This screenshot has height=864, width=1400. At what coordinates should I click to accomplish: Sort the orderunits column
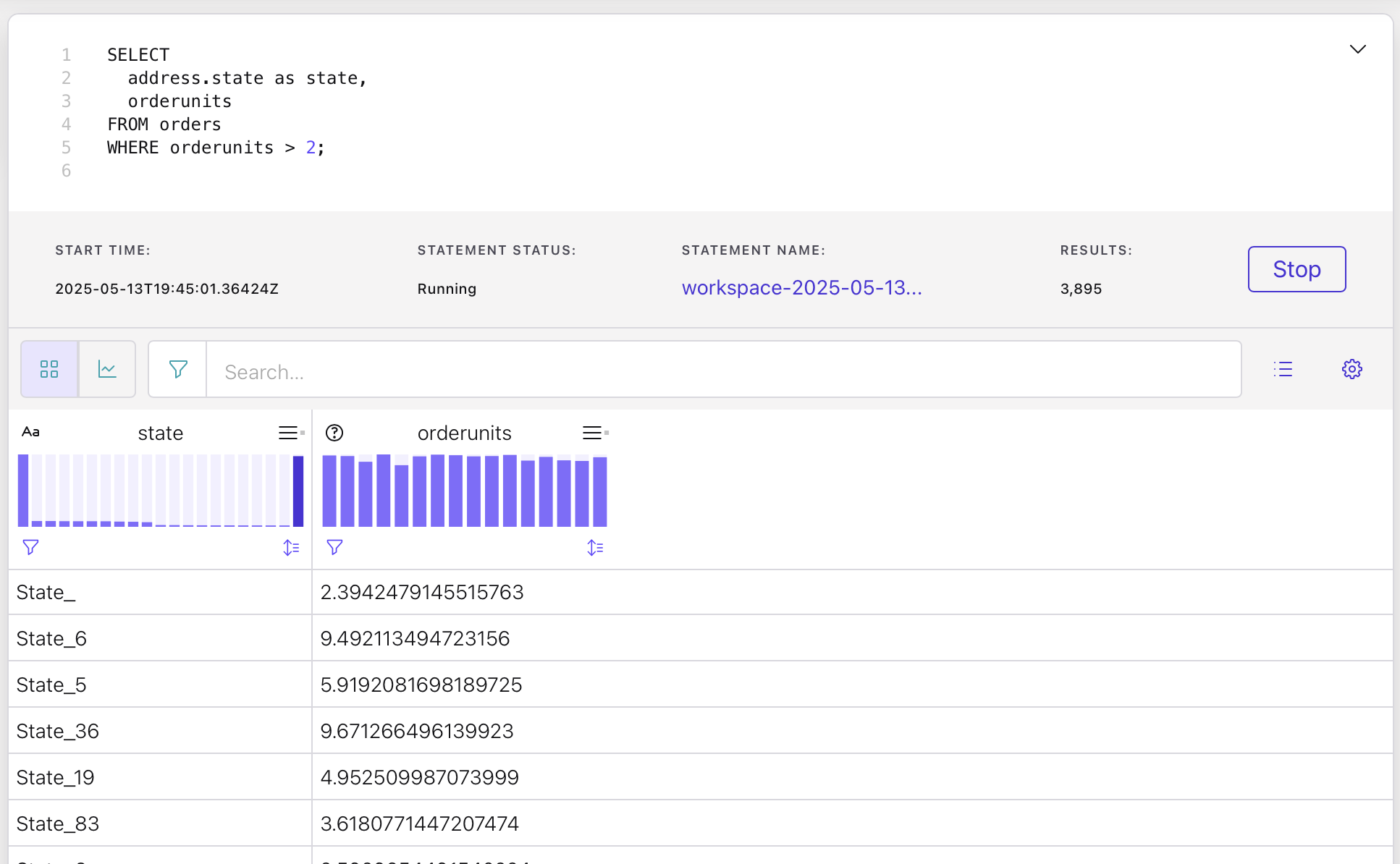pos(595,548)
